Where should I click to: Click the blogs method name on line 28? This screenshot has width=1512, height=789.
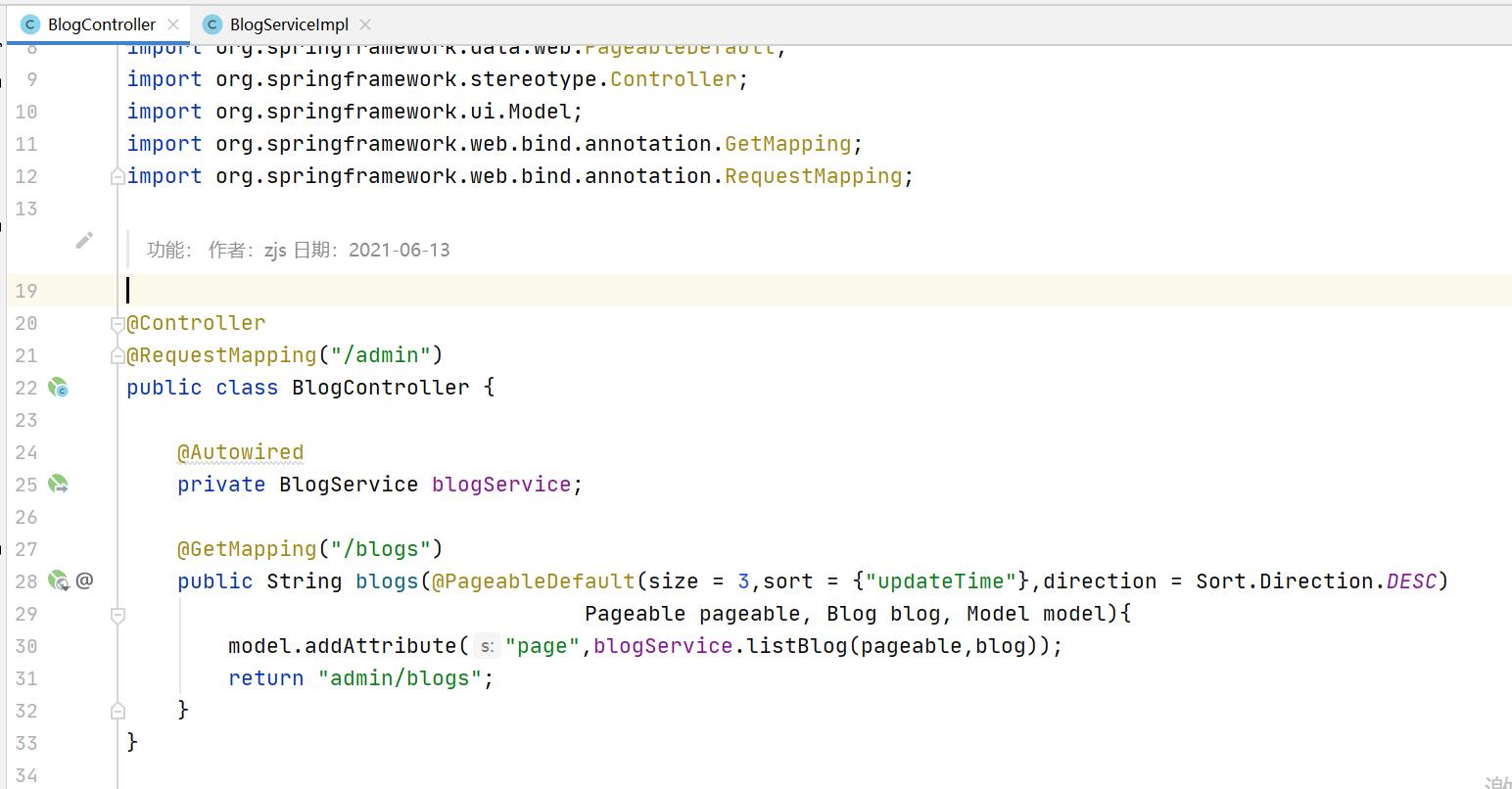click(x=387, y=581)
